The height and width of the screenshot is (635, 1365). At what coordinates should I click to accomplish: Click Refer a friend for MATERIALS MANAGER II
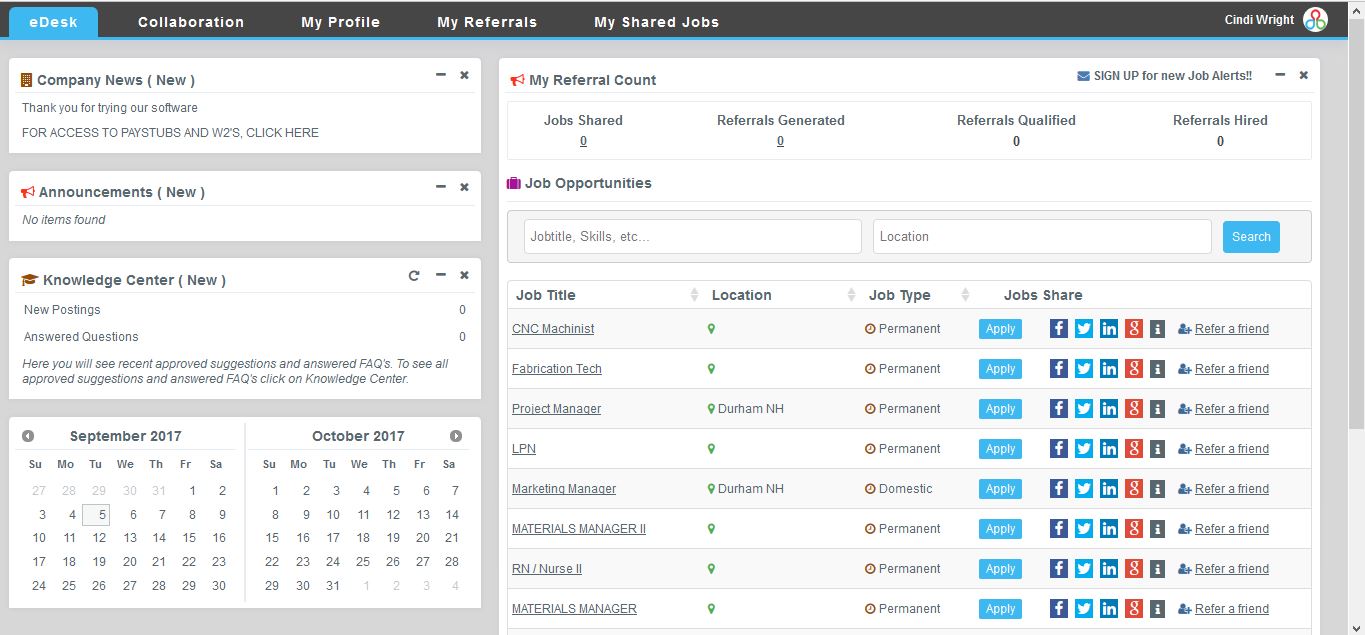(1231, 529)
